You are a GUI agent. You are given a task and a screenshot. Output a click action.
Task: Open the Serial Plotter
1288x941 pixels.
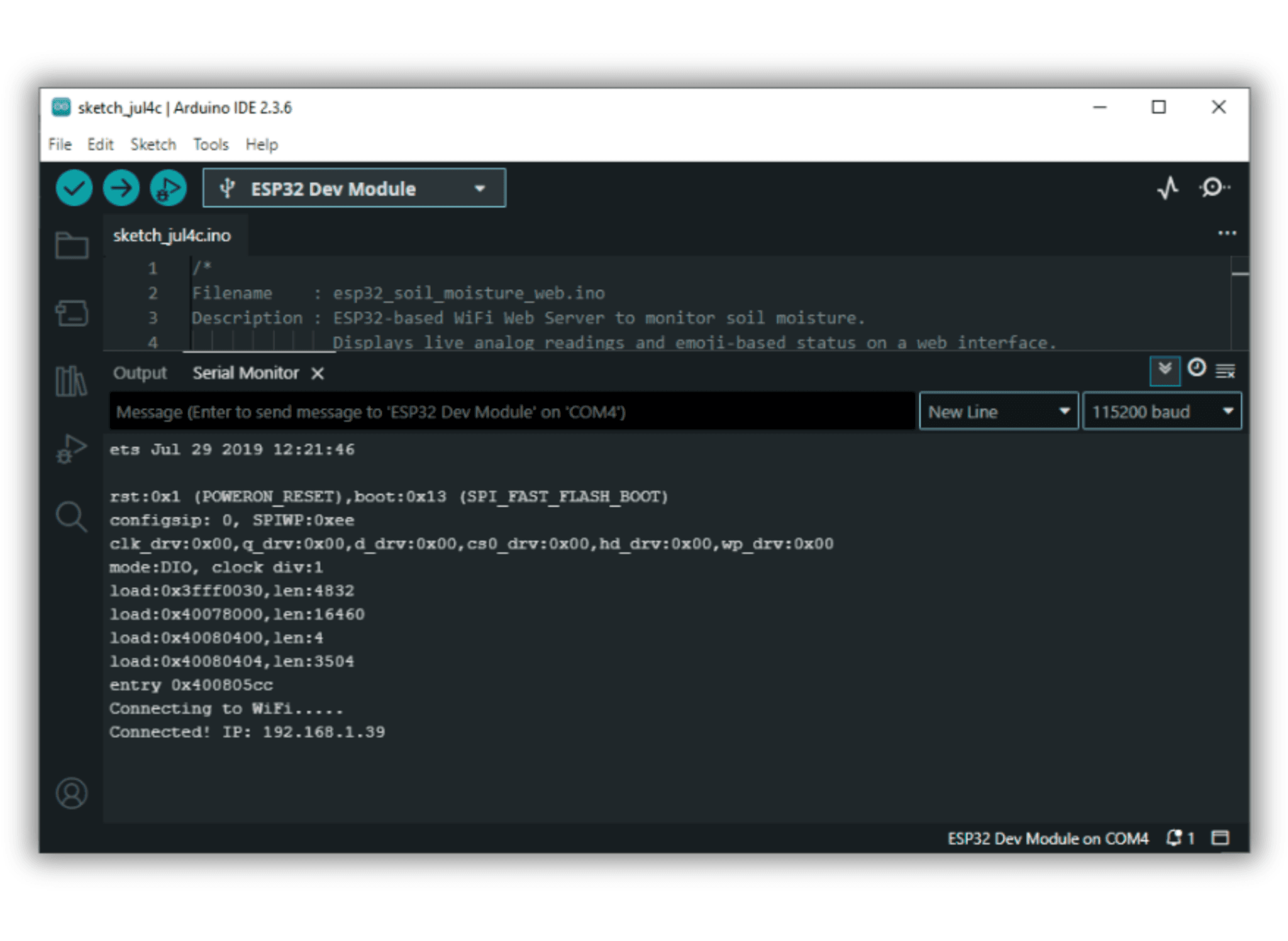coord(1168,187)
